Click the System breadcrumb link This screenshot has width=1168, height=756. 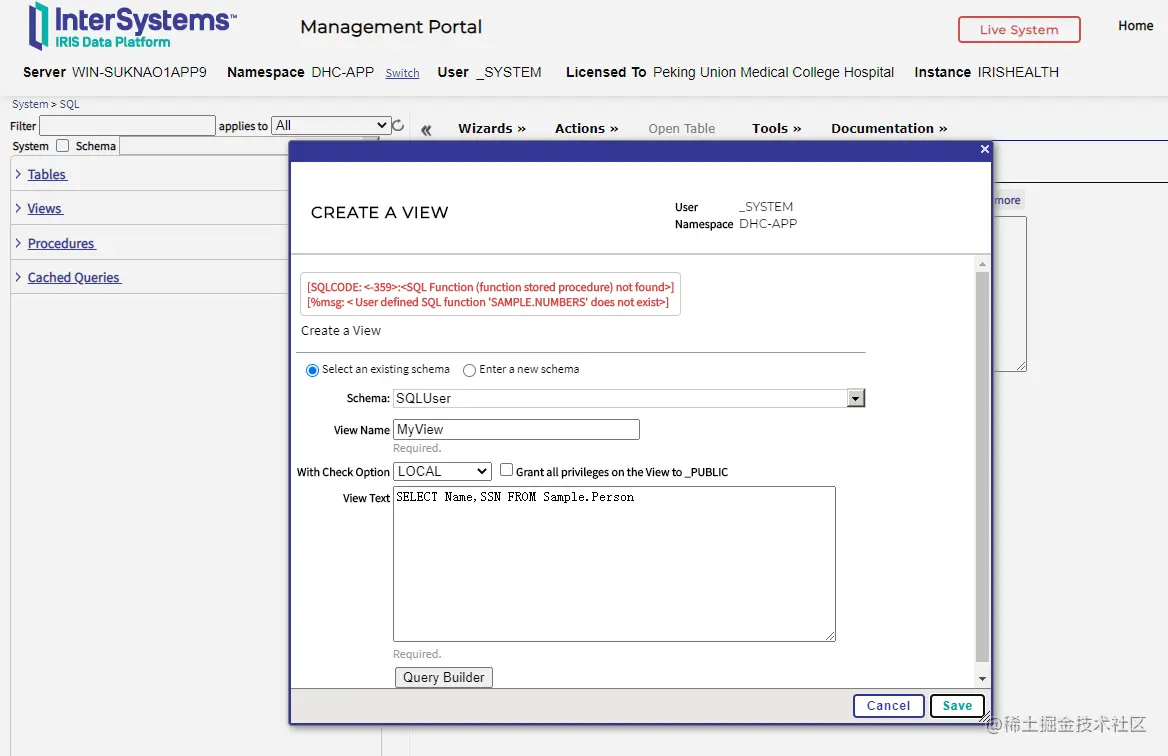[30, 104]
